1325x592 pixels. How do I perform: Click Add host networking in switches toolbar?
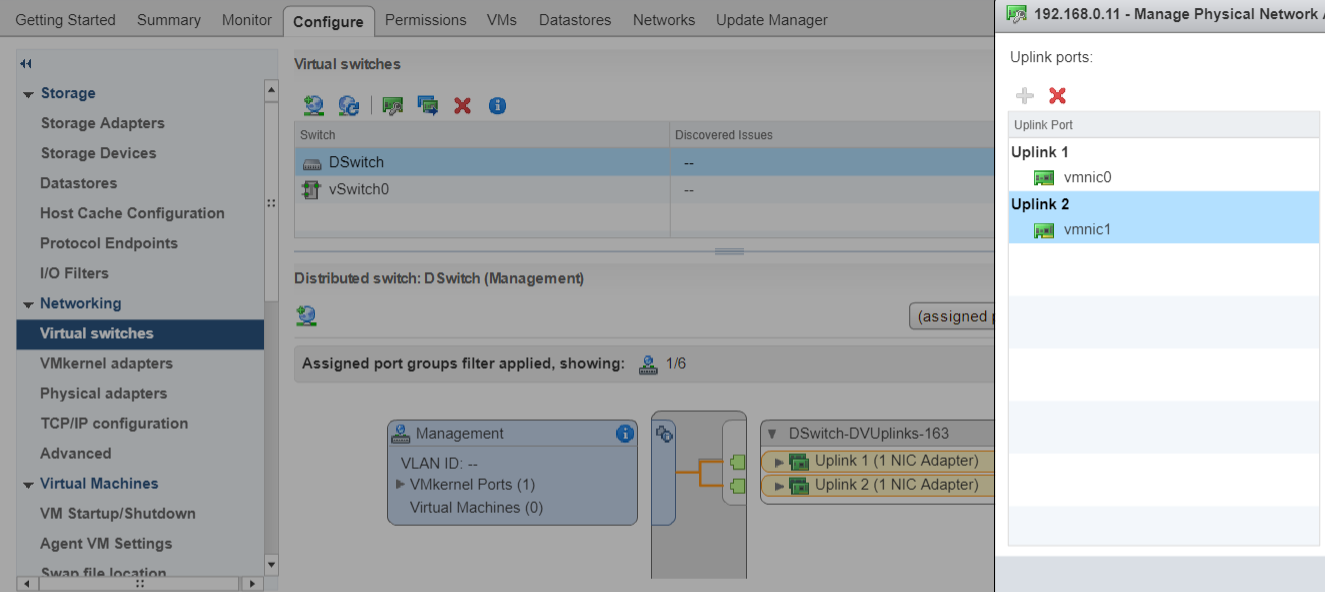coord(314,105)
